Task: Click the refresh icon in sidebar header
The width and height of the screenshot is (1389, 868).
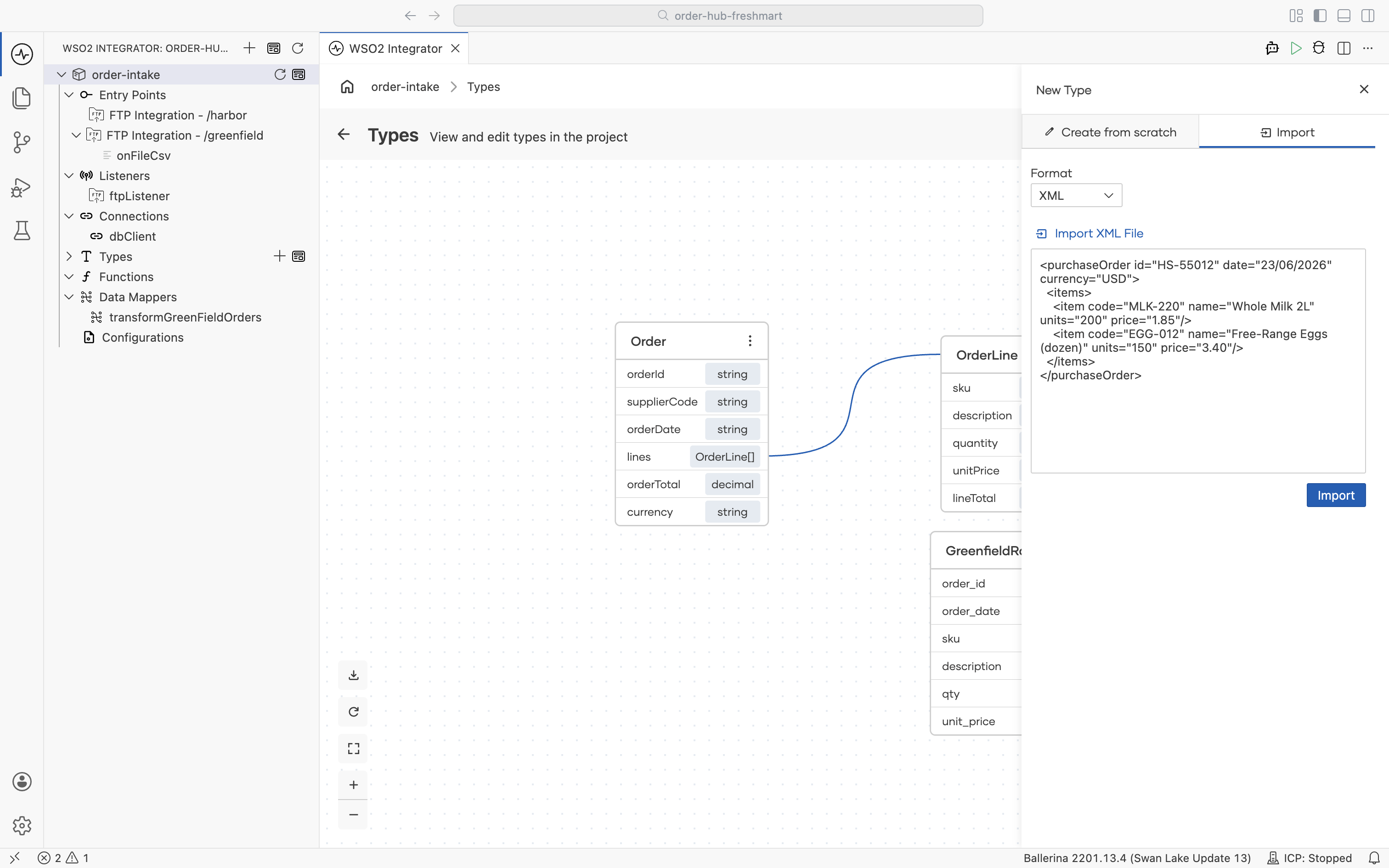Action: pyautogui.click(x=297, y=48)
